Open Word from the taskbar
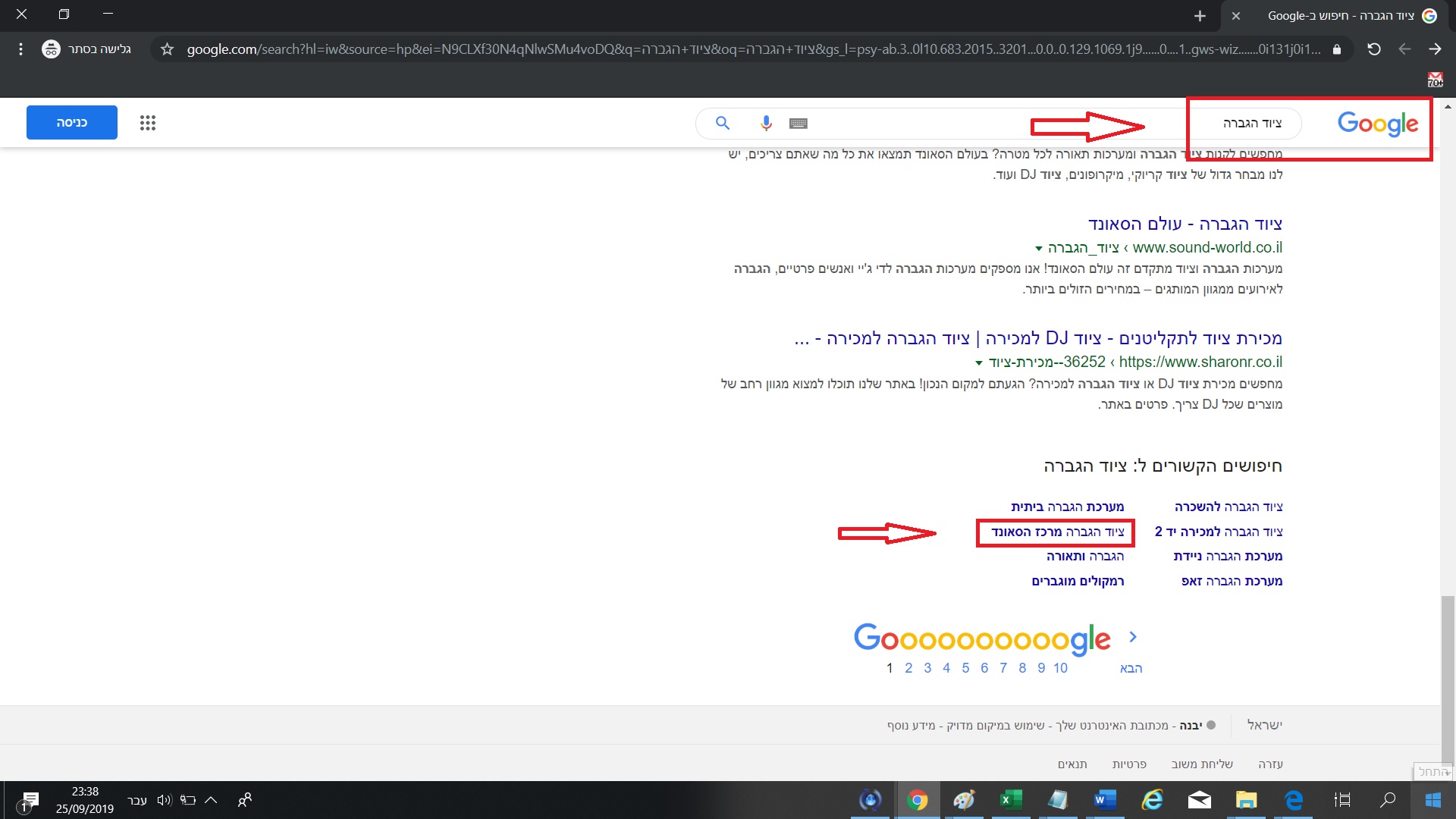The width and height of the screenshot is (1456, 819). pyautogui.click(x=1106, y=800)
